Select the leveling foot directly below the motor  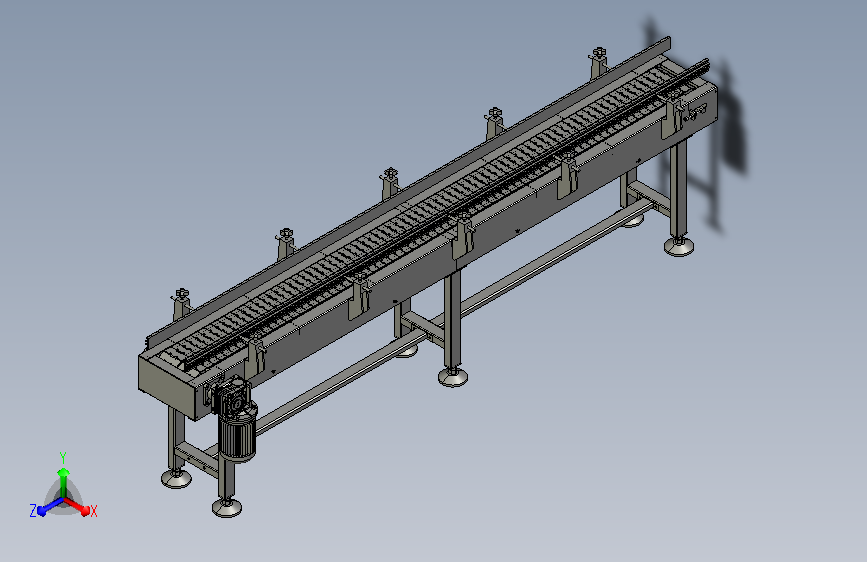point(227,508)
